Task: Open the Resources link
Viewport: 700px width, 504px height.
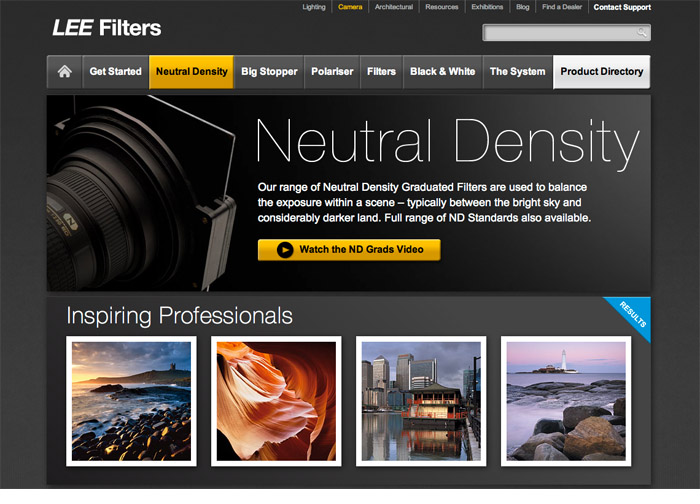Action: (x=442, y=7)
